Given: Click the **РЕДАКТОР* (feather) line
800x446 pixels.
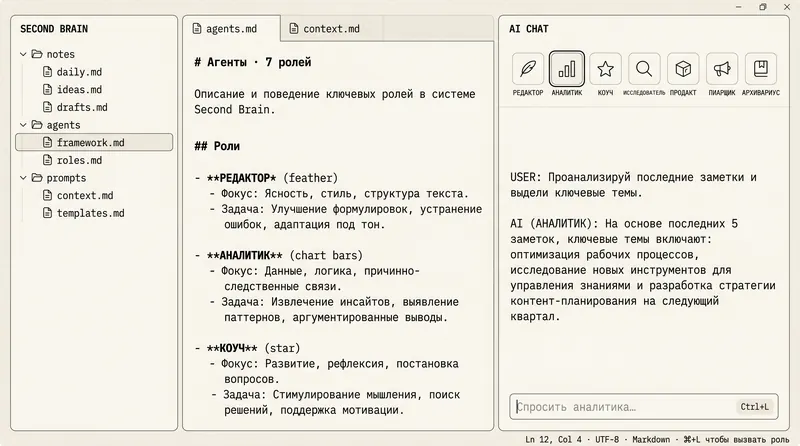Looking at the screenshot, I should point(266,178).
